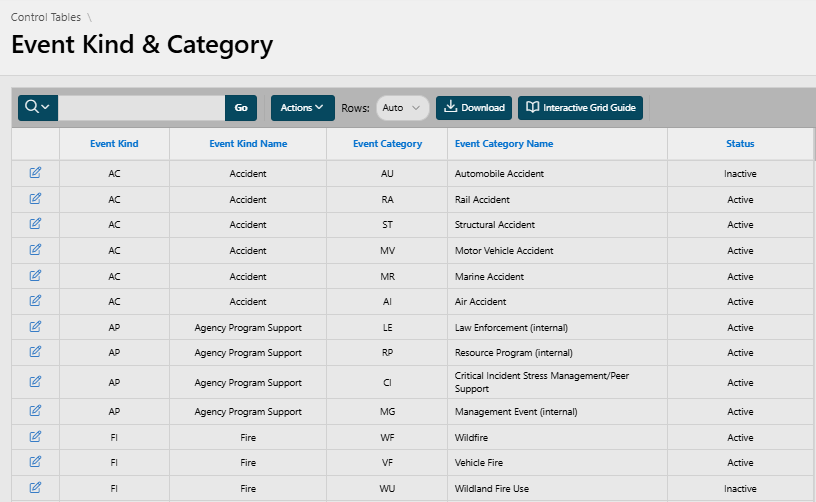This screenshot has height=502, width=816.
Task: Click the 'MV' event category cell
Action: pos(387,251)
